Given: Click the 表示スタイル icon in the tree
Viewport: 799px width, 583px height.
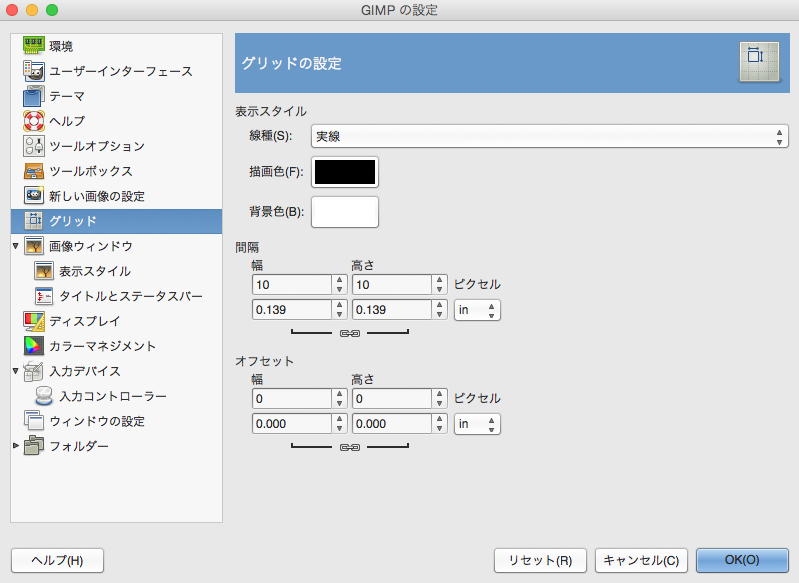Looking at the screenshot, I should click(44, 271).
